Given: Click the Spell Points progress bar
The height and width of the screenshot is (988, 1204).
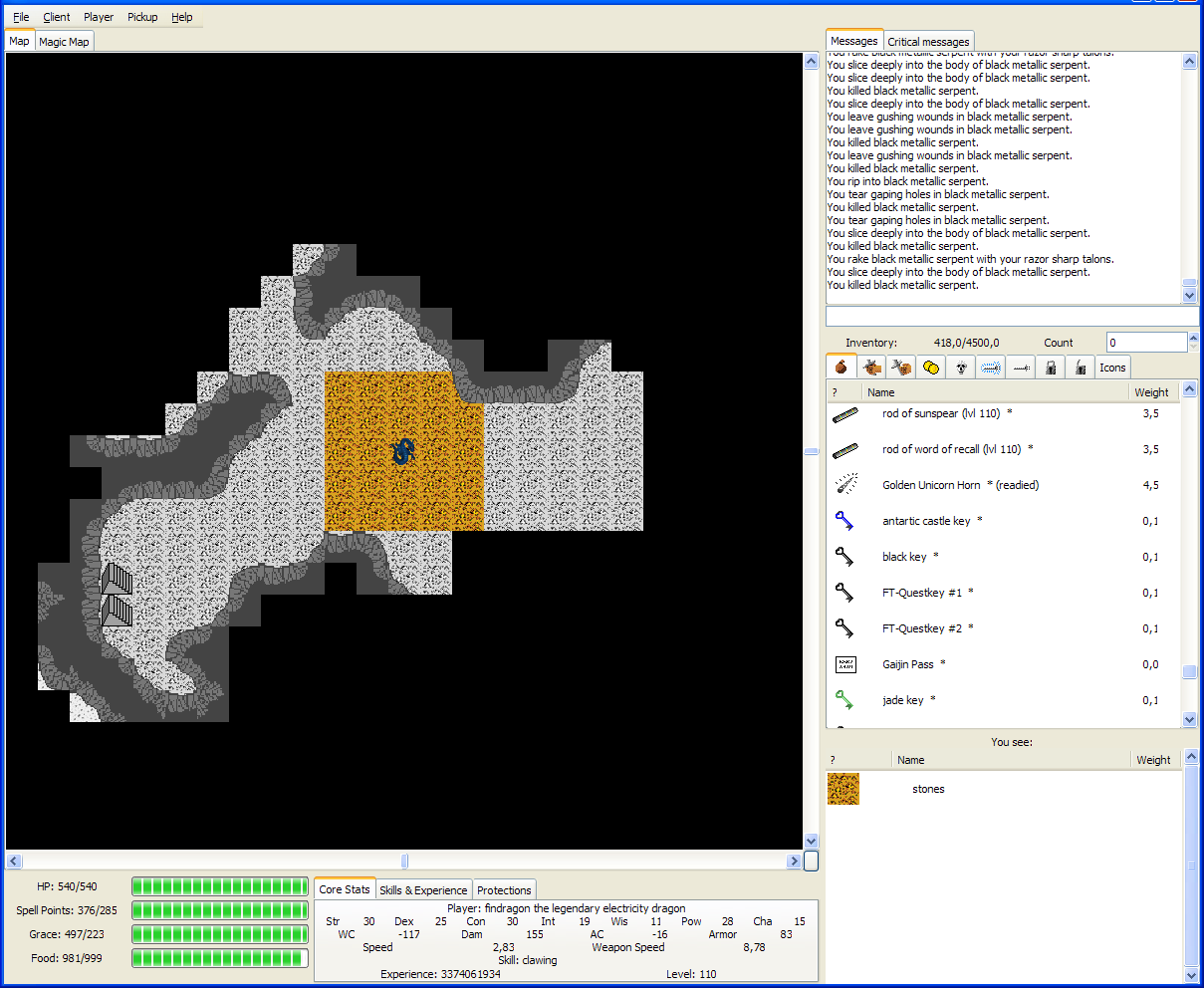Looking at the screenshot, I should 220,910.
